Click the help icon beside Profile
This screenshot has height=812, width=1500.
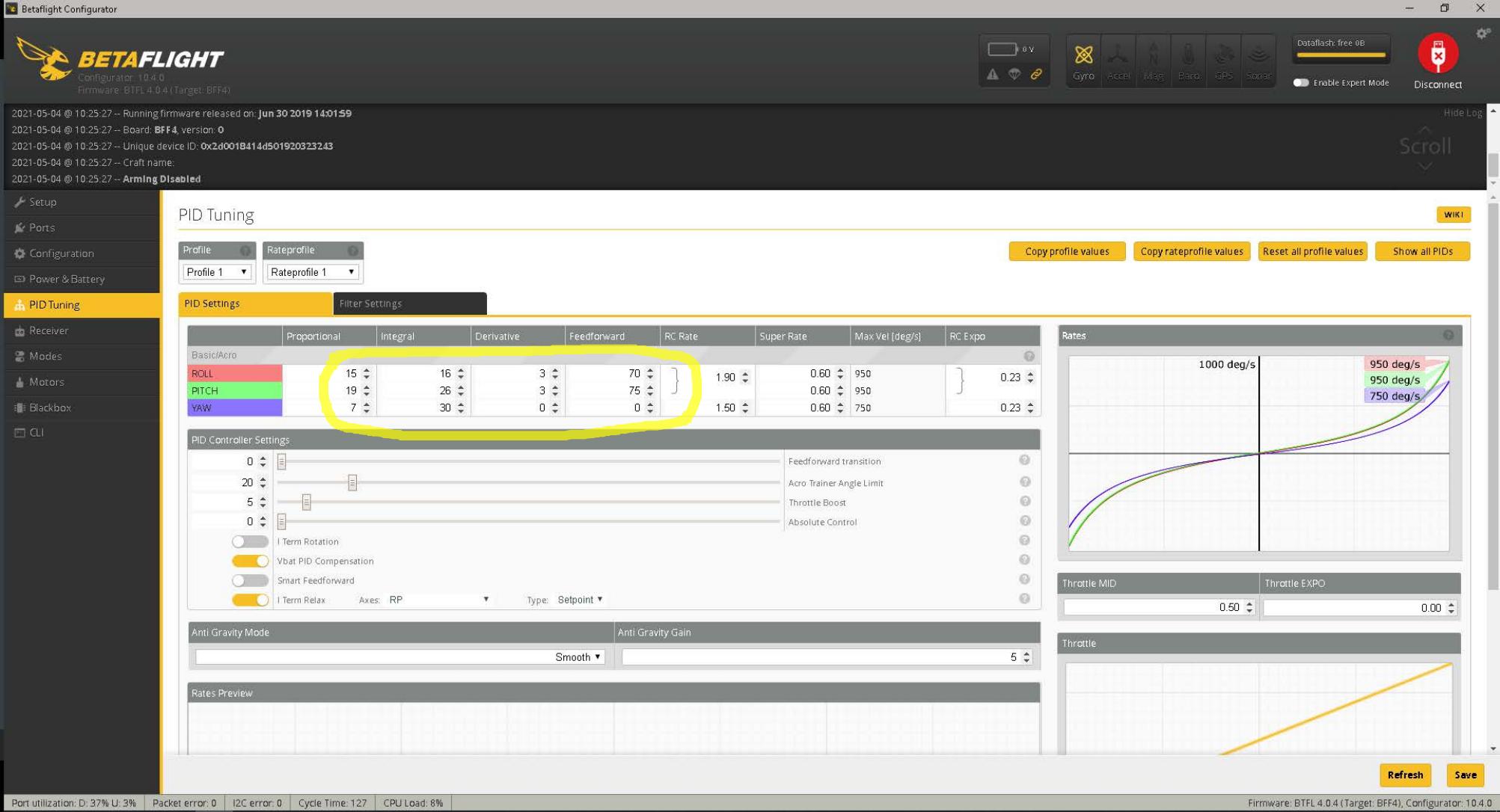245,250
